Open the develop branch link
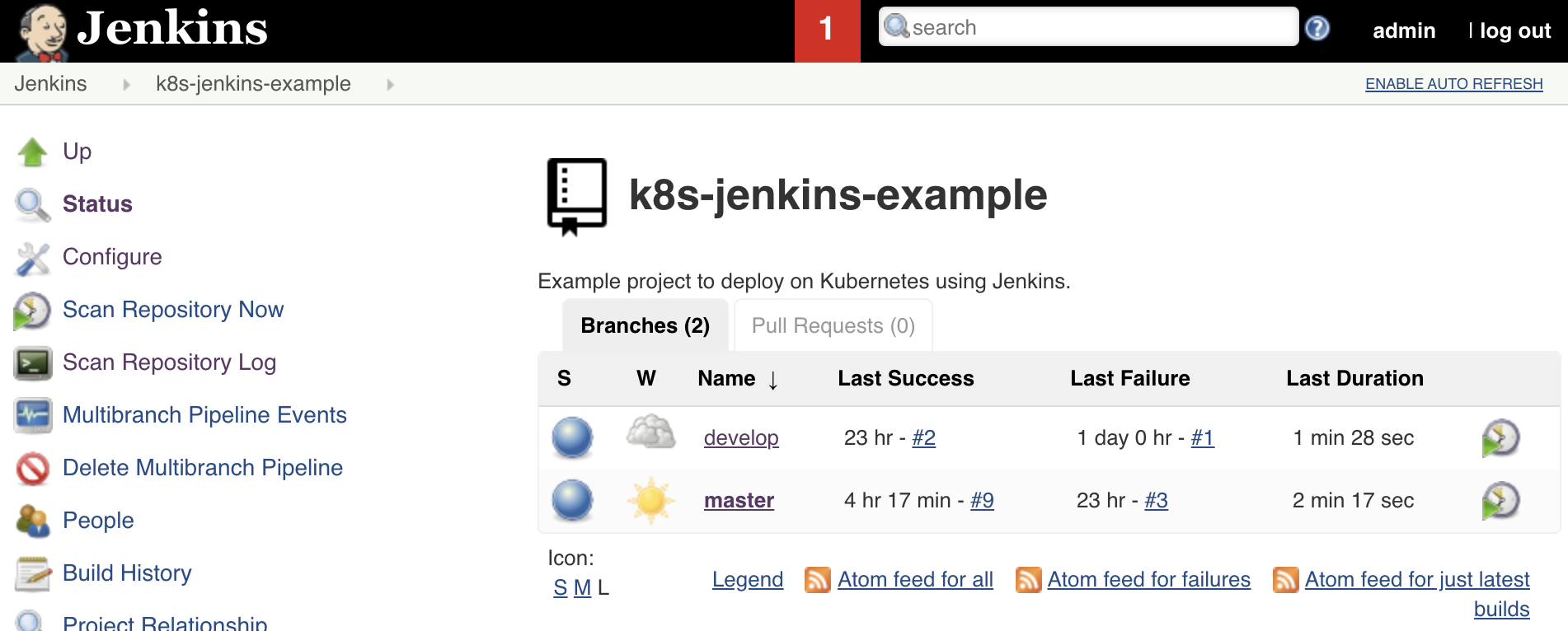The width and height of the screenshot is (1568, 631). click(741, 437)
